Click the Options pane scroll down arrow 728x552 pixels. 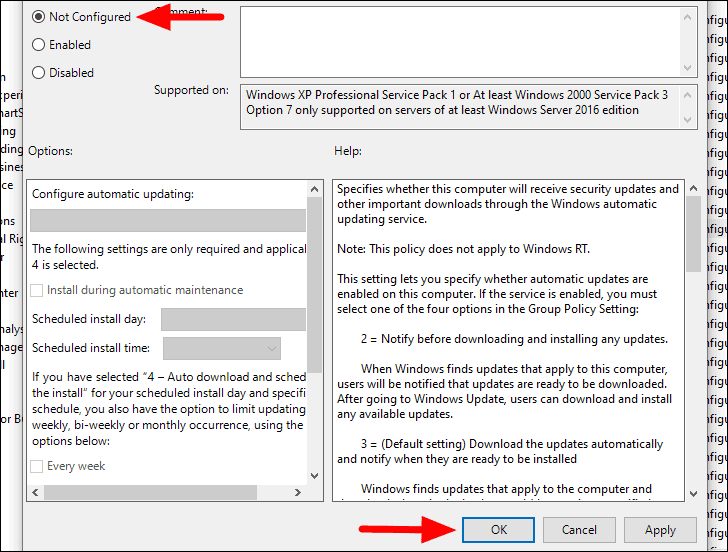[314, 475]
